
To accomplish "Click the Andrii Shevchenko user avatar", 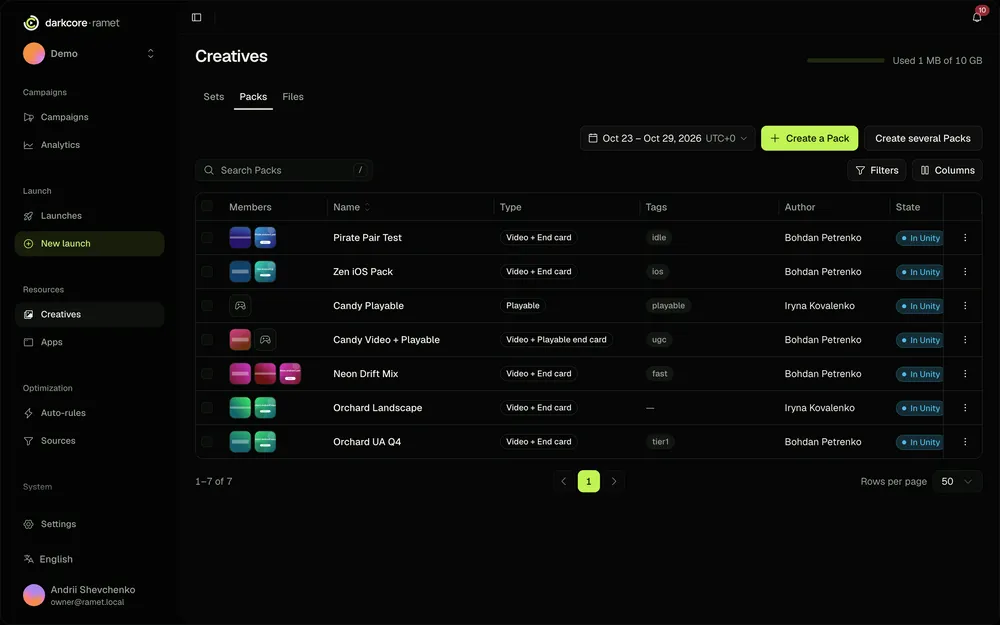I will pos(34,595).
